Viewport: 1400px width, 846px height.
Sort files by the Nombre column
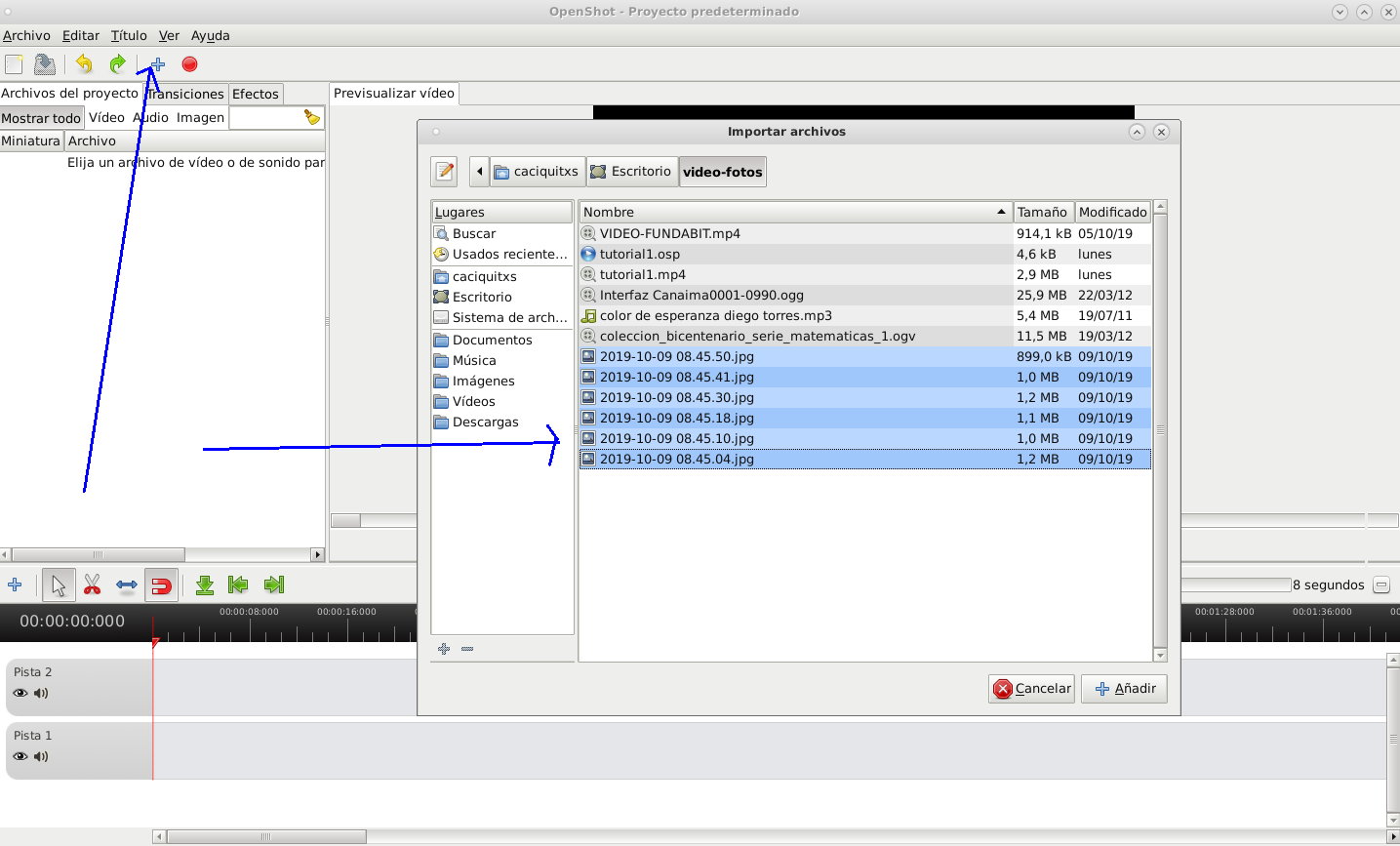coord(796,213)
